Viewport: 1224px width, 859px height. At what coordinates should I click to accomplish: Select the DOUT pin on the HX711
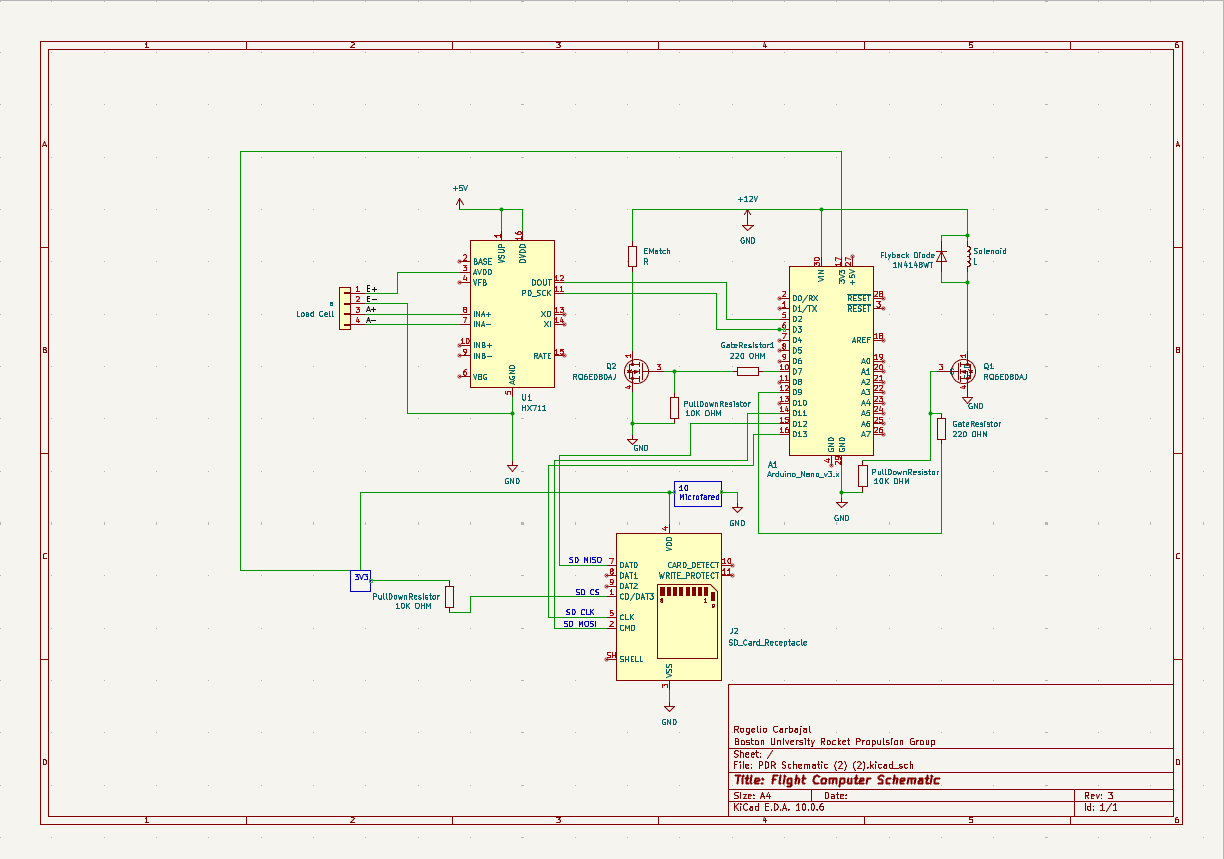(541, 282)
